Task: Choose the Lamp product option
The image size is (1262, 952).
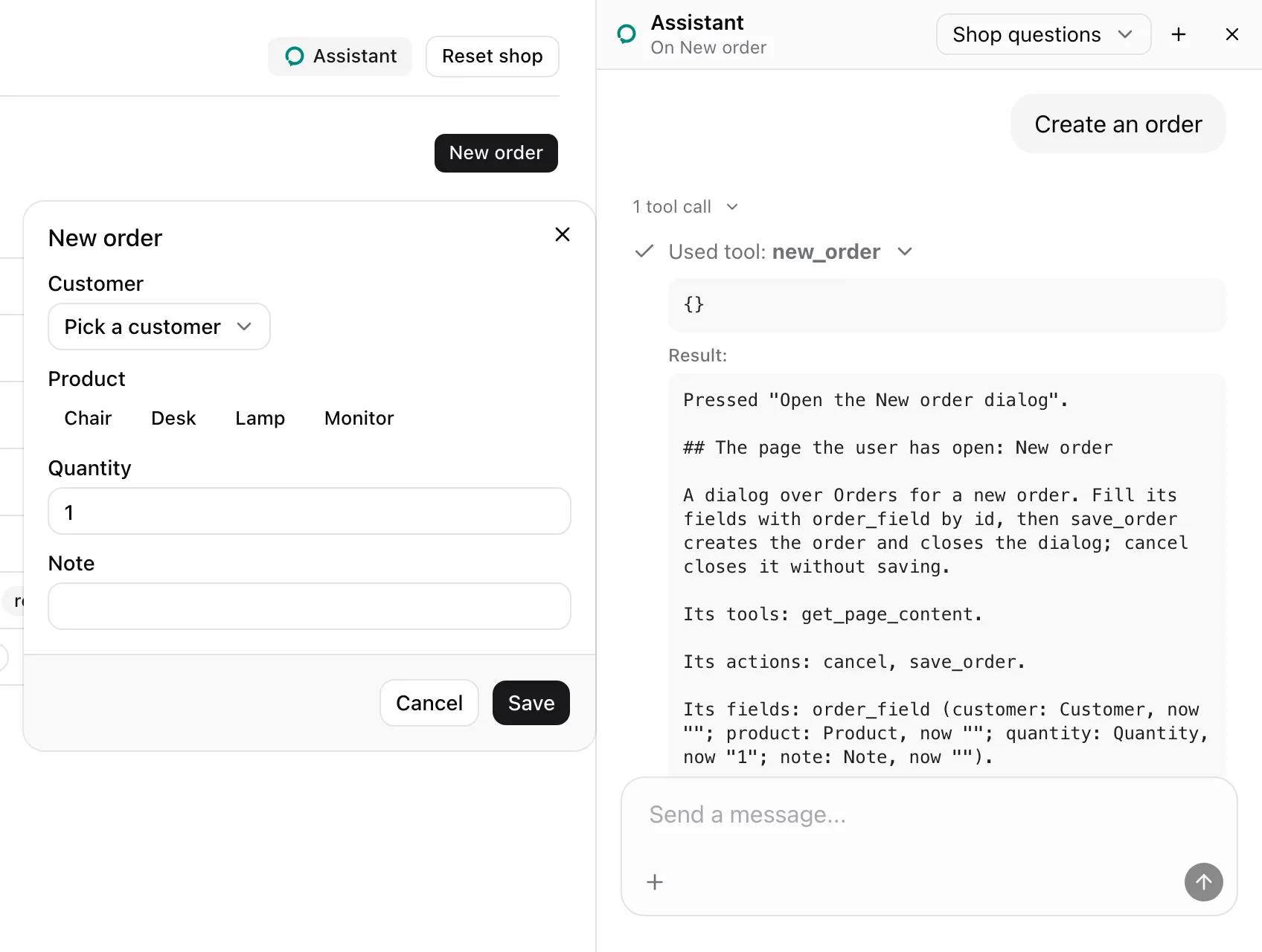Action: (x=260, y=418)
